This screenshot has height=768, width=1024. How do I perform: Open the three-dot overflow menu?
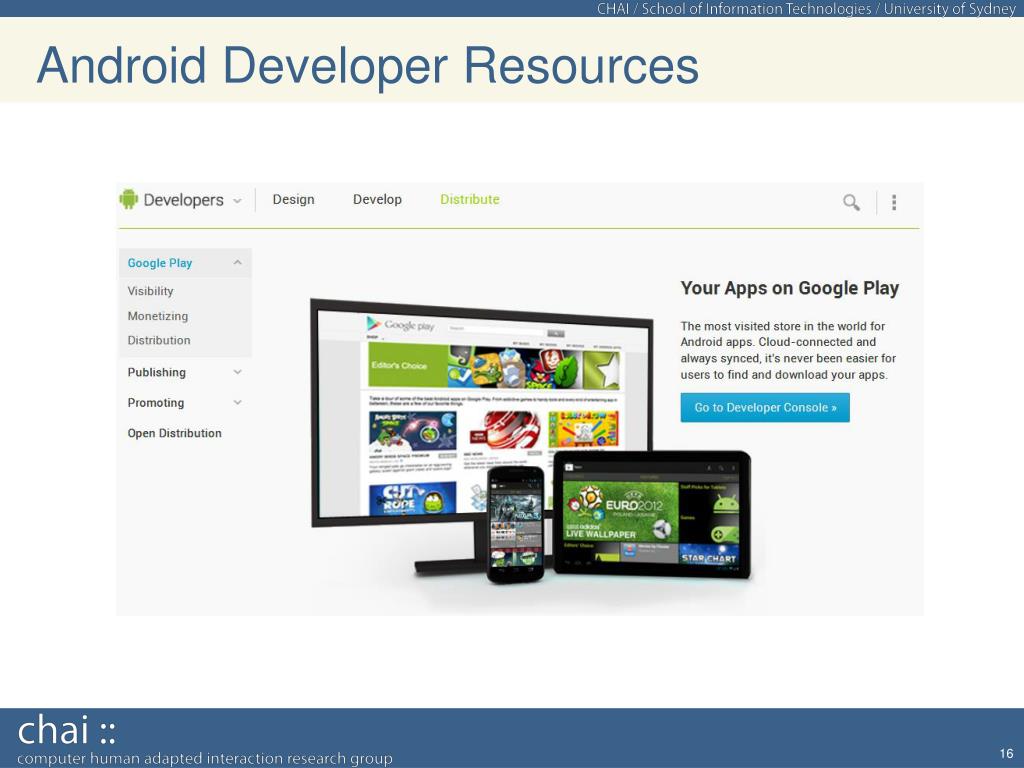click(894, 202)
